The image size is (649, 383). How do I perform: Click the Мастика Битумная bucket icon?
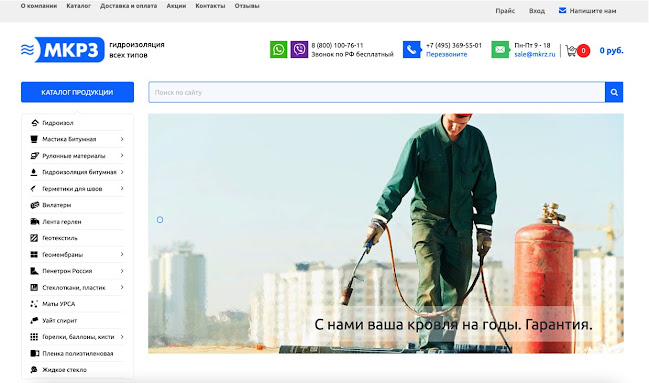pyautogui.click(x=34, y=139)
